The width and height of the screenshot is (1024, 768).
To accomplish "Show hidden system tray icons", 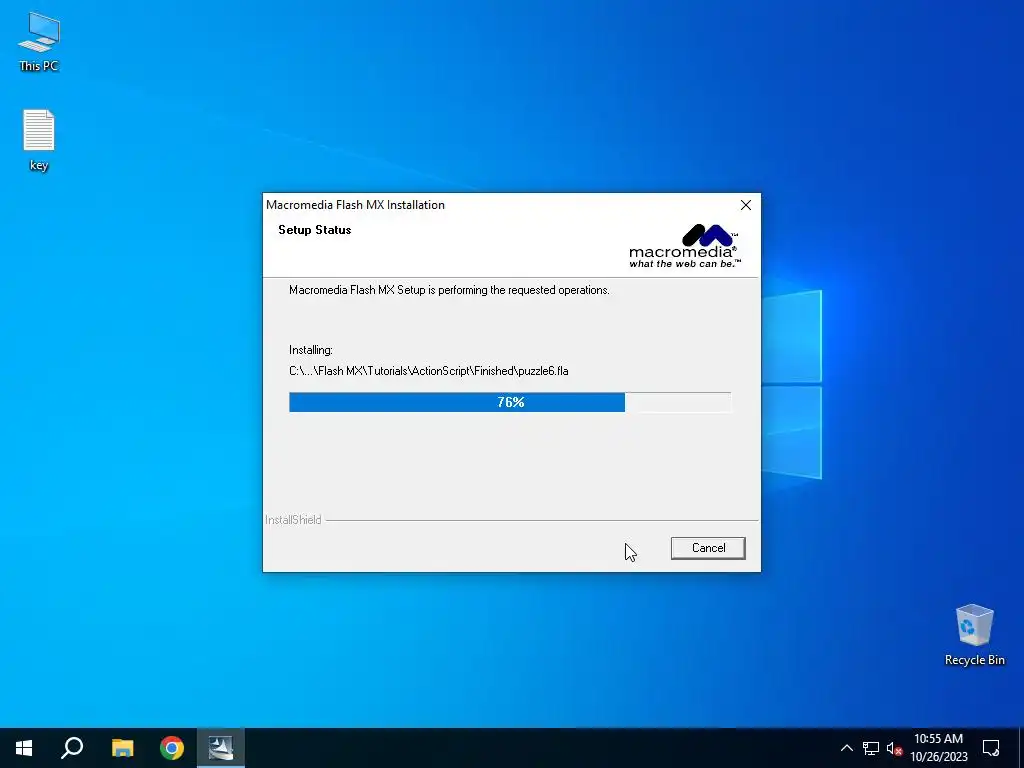I will pos(846,748).
